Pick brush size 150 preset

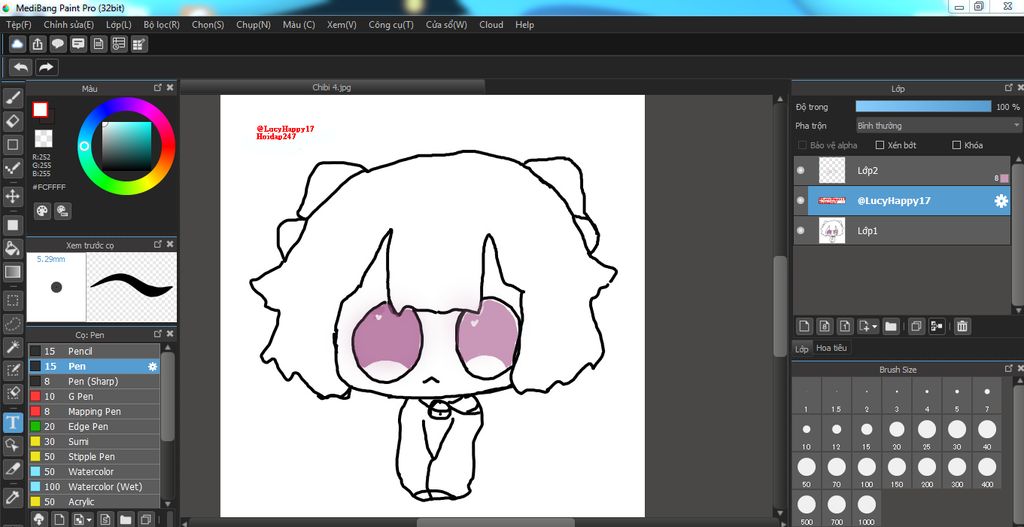897,472
